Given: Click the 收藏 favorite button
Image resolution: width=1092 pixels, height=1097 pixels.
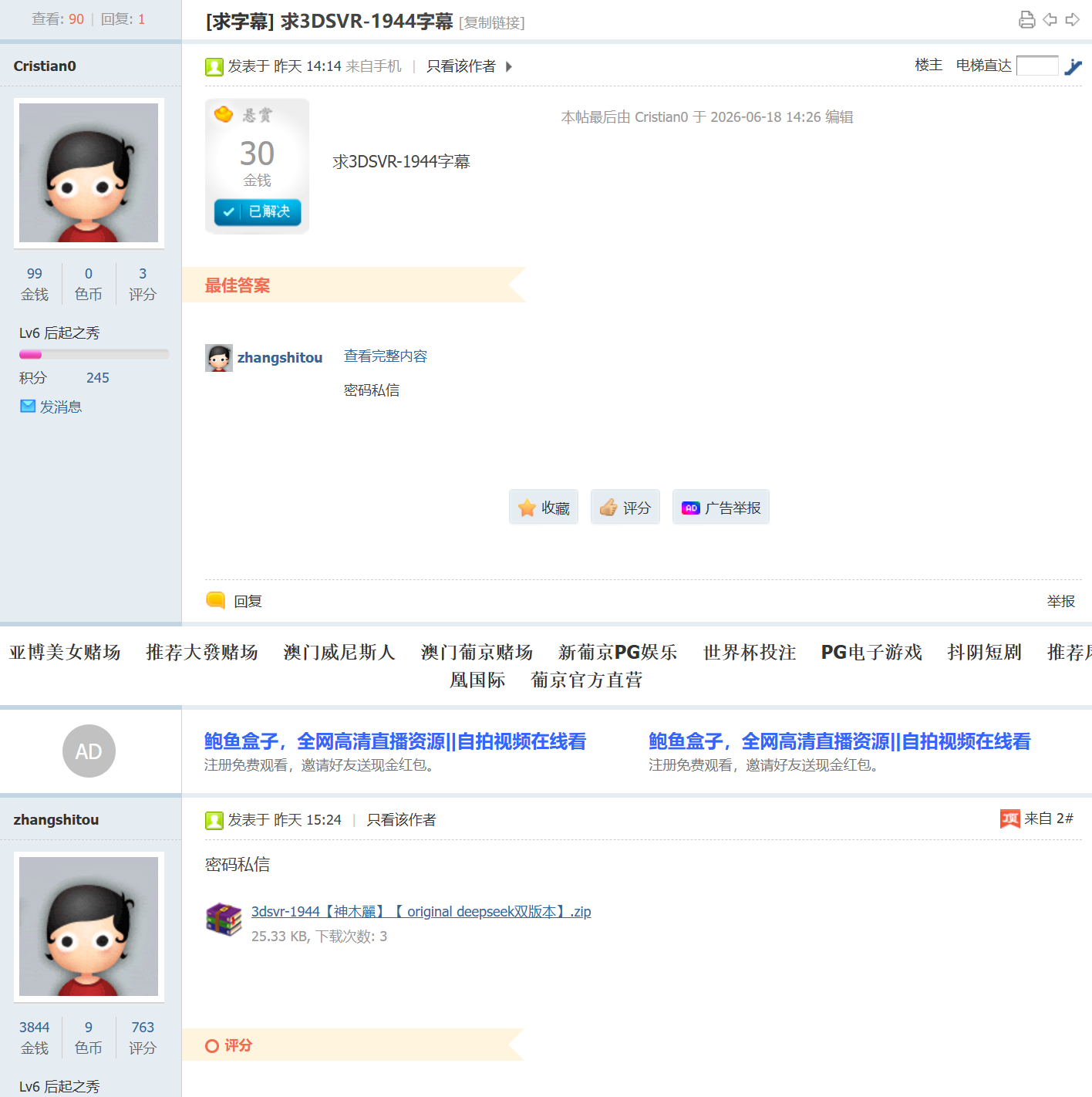Looking at the screenshot, I should coord(544,507).
